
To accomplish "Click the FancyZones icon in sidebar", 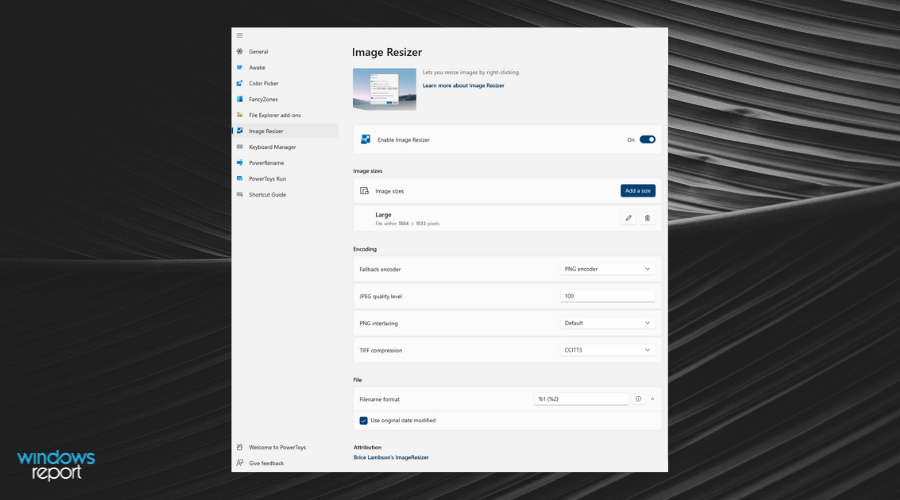I will click(x=240, y=99).
